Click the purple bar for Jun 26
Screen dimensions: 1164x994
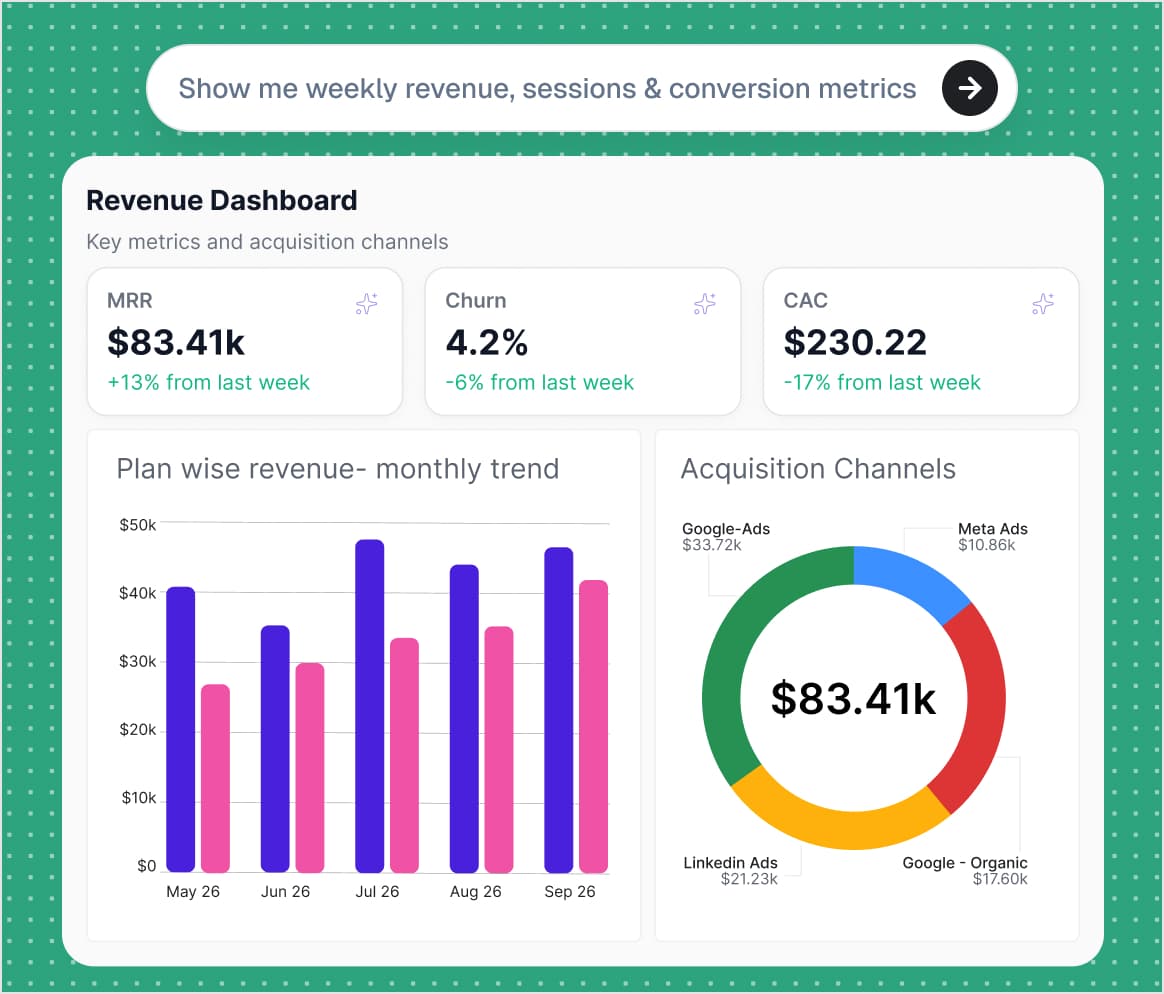pos(275,749)
